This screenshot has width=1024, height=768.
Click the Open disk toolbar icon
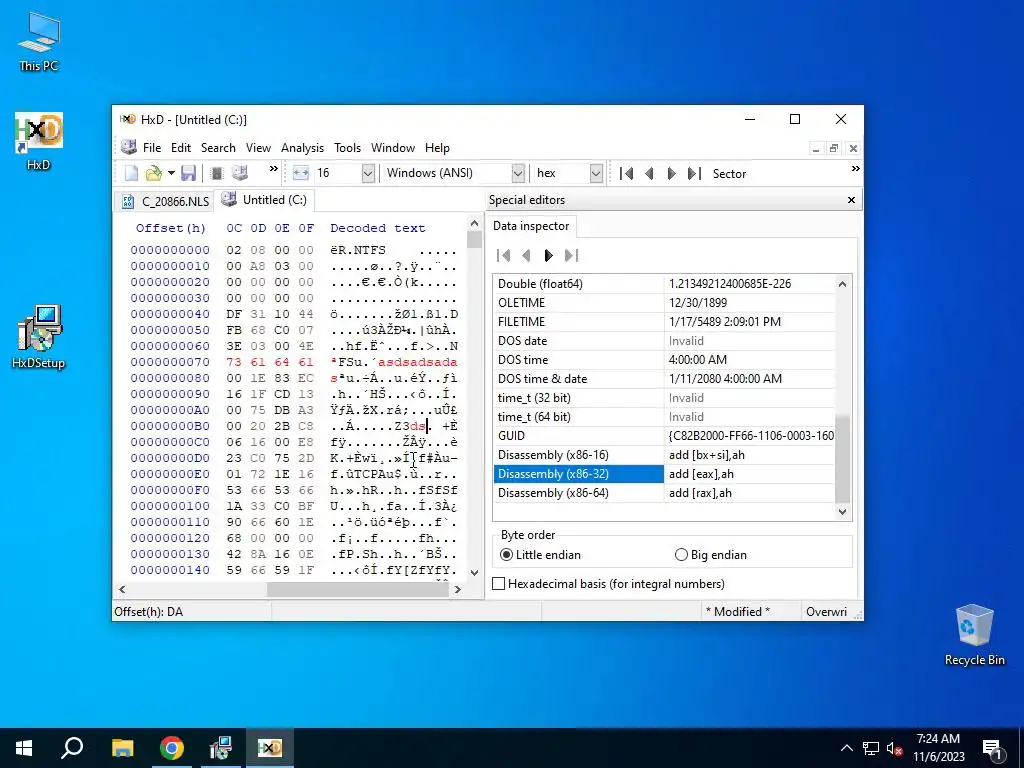point(240,173)
